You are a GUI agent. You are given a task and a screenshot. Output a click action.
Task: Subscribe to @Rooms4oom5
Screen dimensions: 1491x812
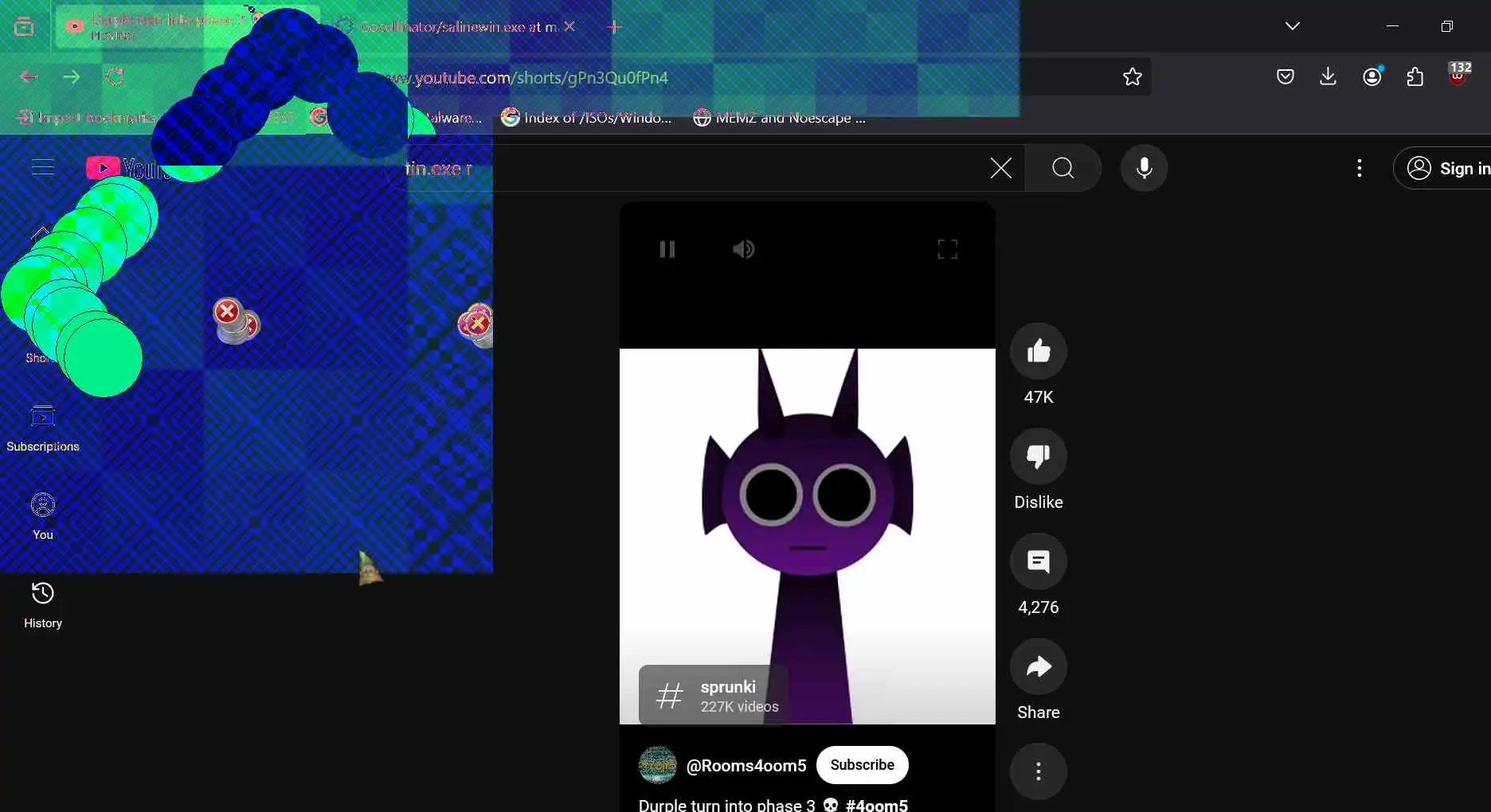click(863, 765)
